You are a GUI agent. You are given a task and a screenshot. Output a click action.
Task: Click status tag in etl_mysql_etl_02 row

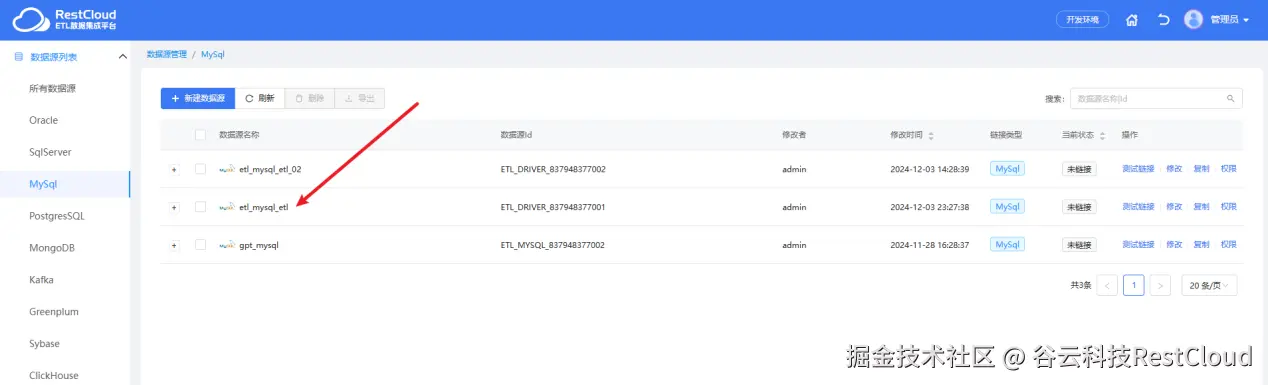point(1079,169)
